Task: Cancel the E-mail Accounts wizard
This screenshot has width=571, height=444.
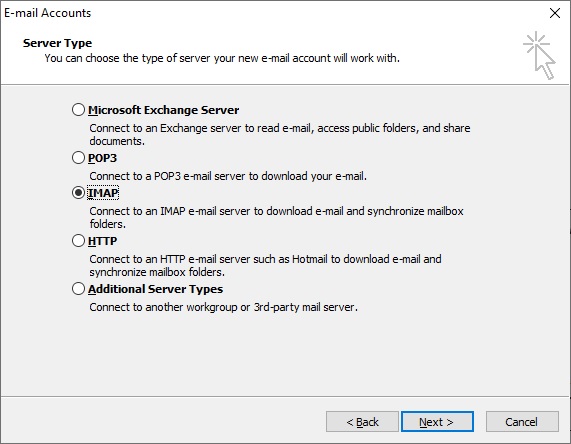Action: (522, 422)
